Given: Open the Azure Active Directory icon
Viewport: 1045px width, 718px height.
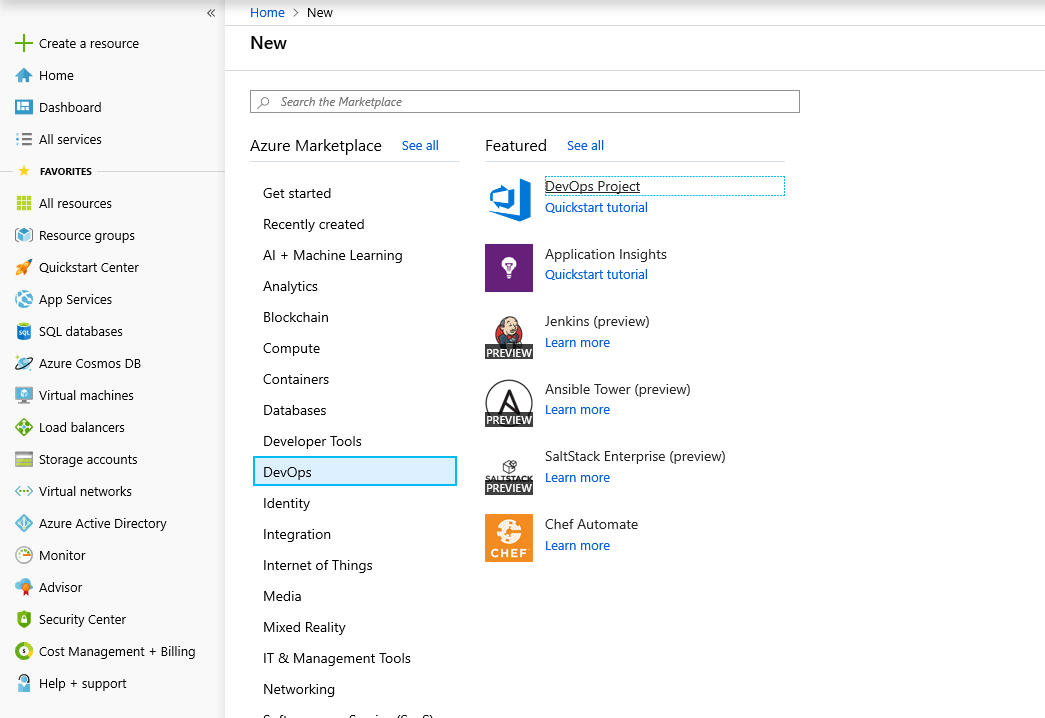Looking at the screenshot, I should (23, 523).
